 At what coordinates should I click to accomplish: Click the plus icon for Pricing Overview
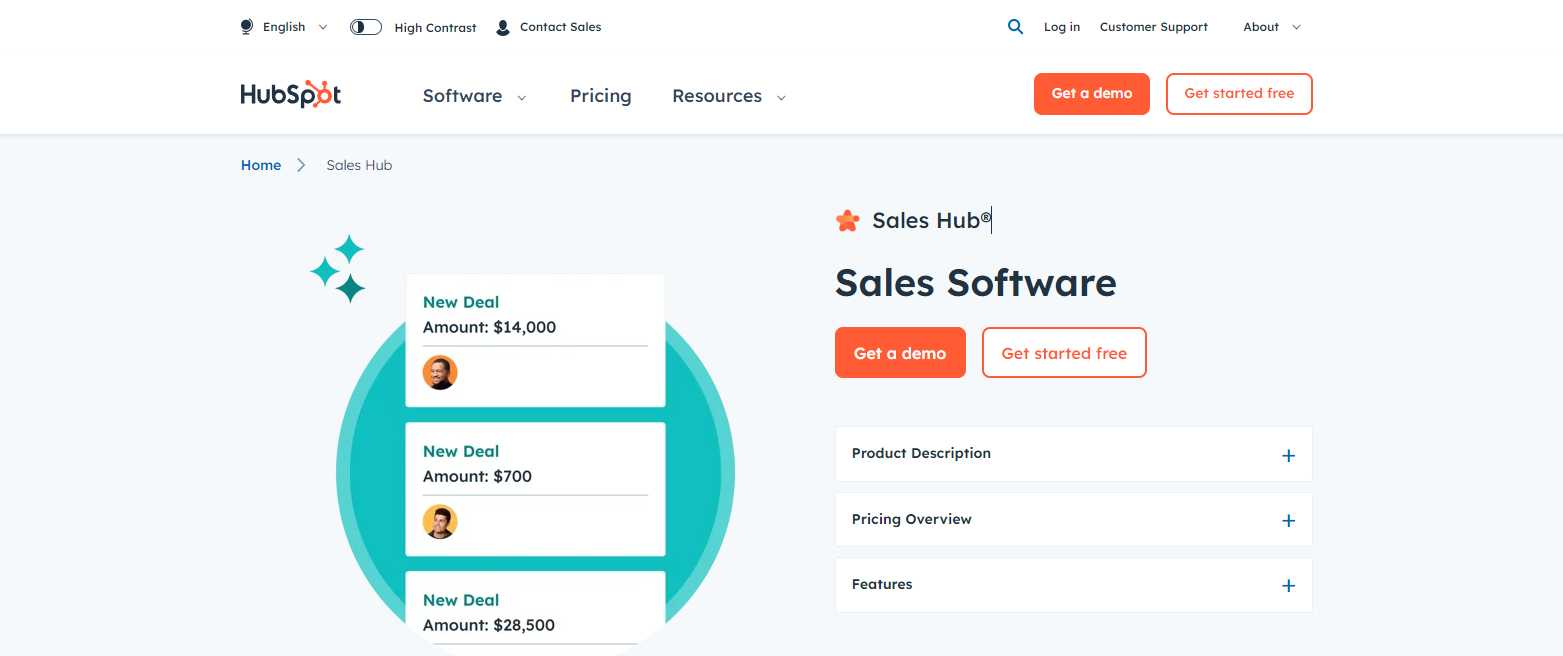1288,520
